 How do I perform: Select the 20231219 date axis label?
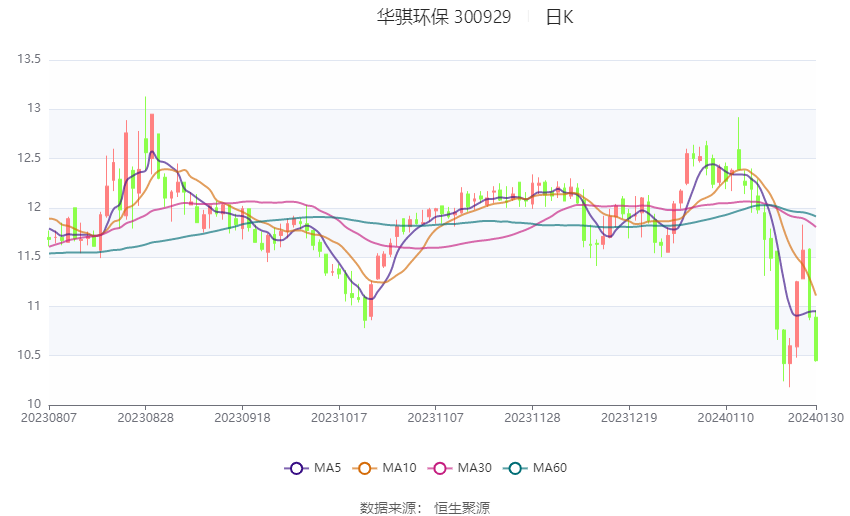click(x=629, y=418)
